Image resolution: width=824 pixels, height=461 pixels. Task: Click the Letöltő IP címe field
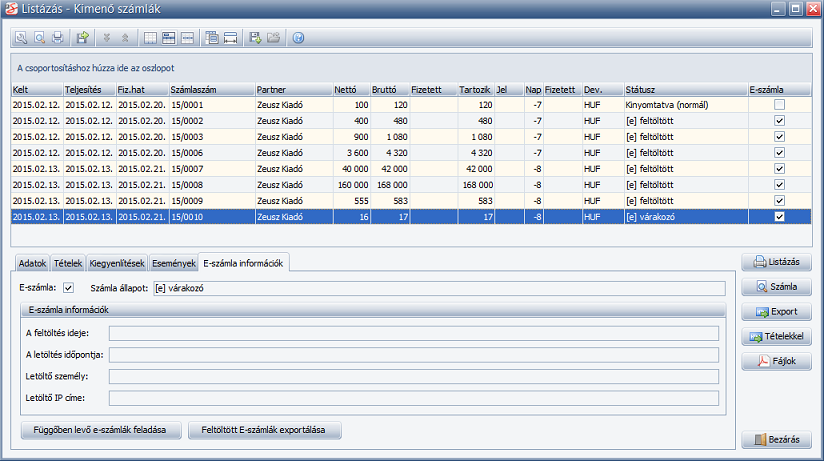[x=414, y=398]
